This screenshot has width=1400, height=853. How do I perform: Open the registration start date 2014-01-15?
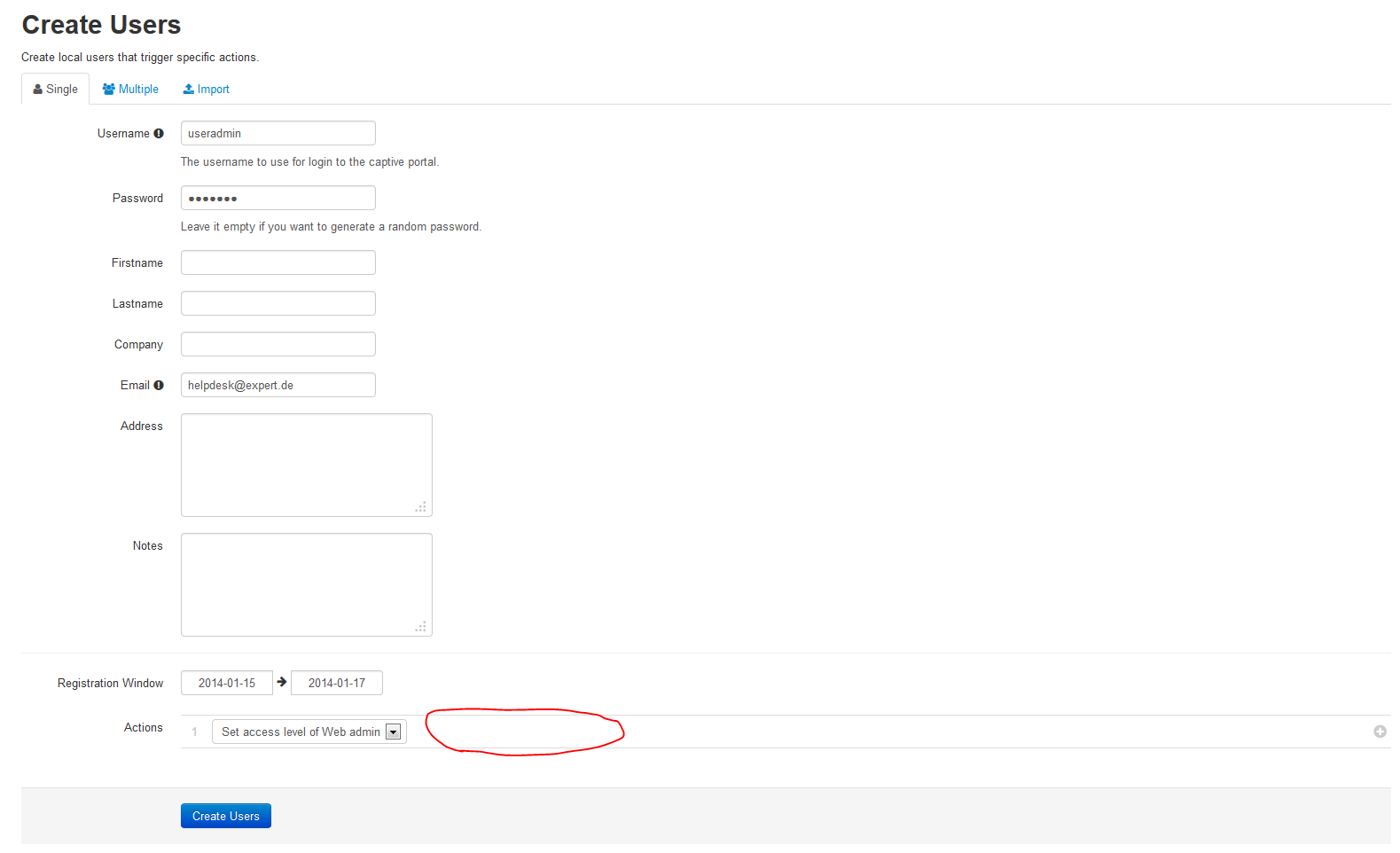pos(226,684)
